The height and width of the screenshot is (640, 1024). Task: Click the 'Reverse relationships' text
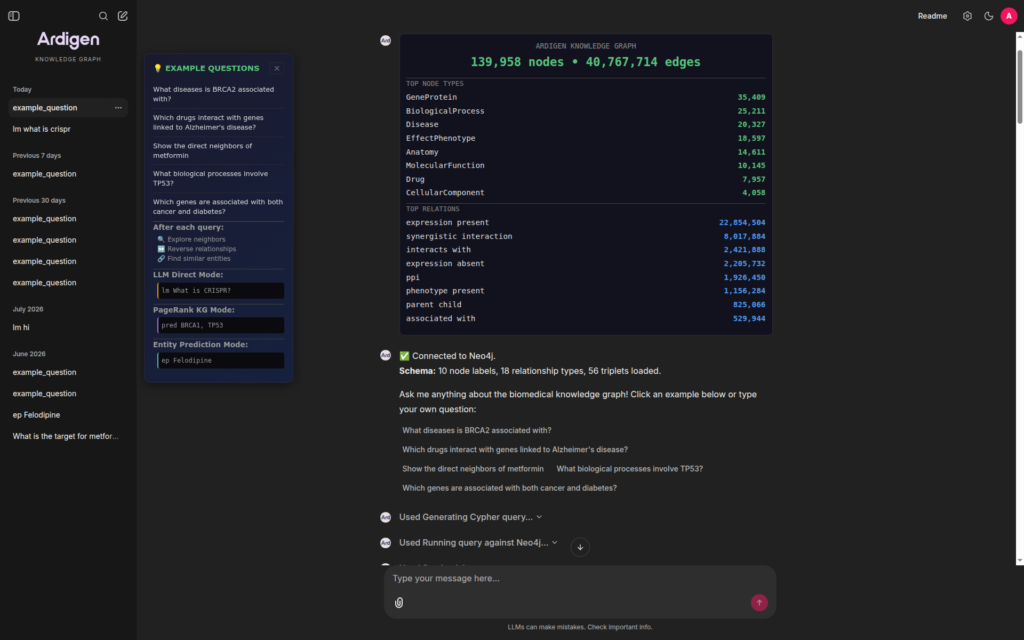[x=202, y=249]
